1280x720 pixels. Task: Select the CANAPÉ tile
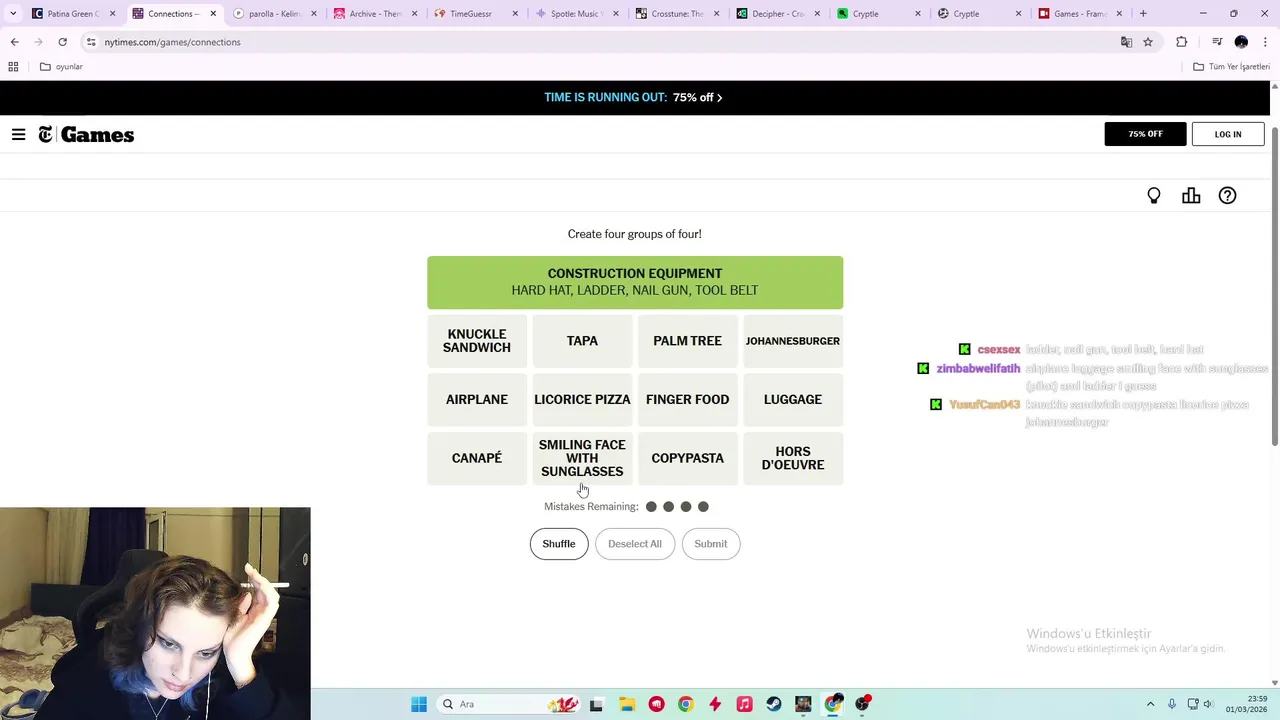coord(477,458)
